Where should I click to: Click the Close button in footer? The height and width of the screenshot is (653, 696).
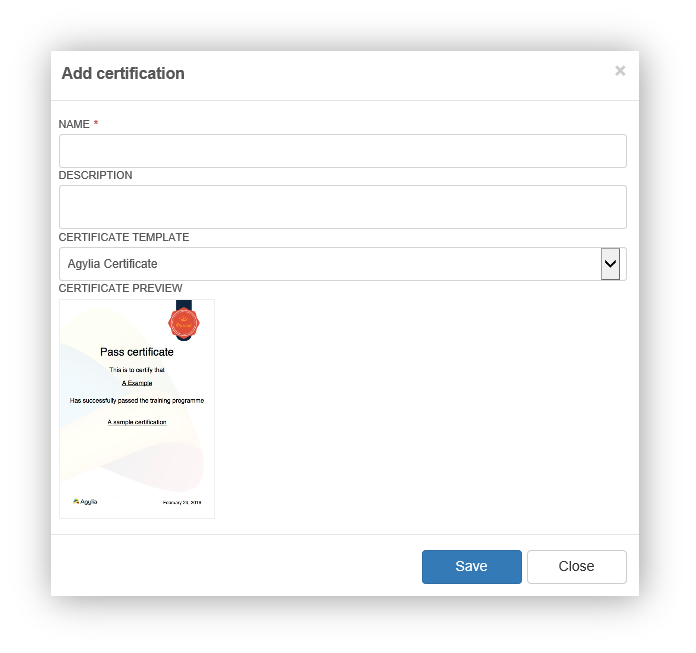[x=577, y=566]
